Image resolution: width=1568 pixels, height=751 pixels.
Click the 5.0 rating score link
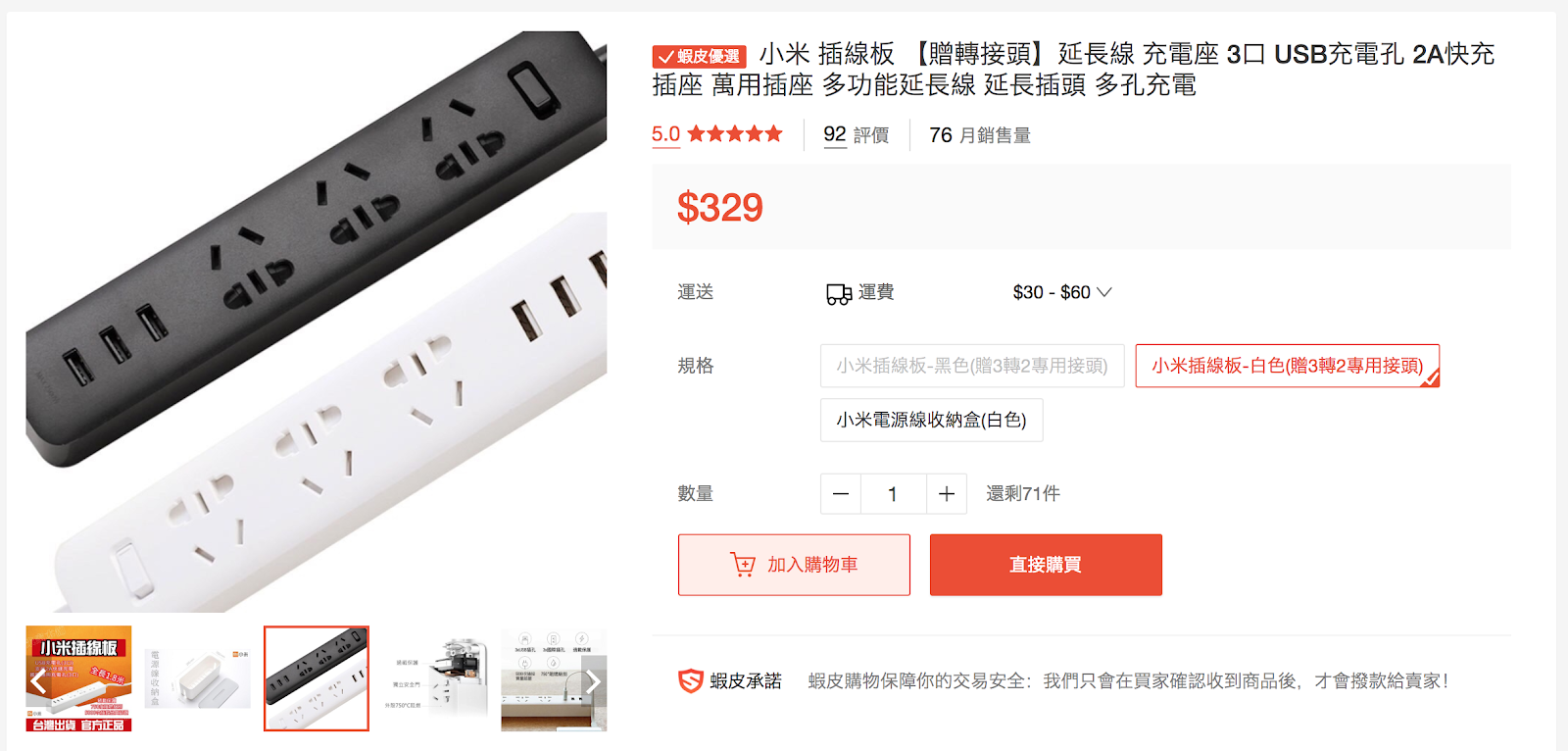pyautogui.click(x=666, y=134)
